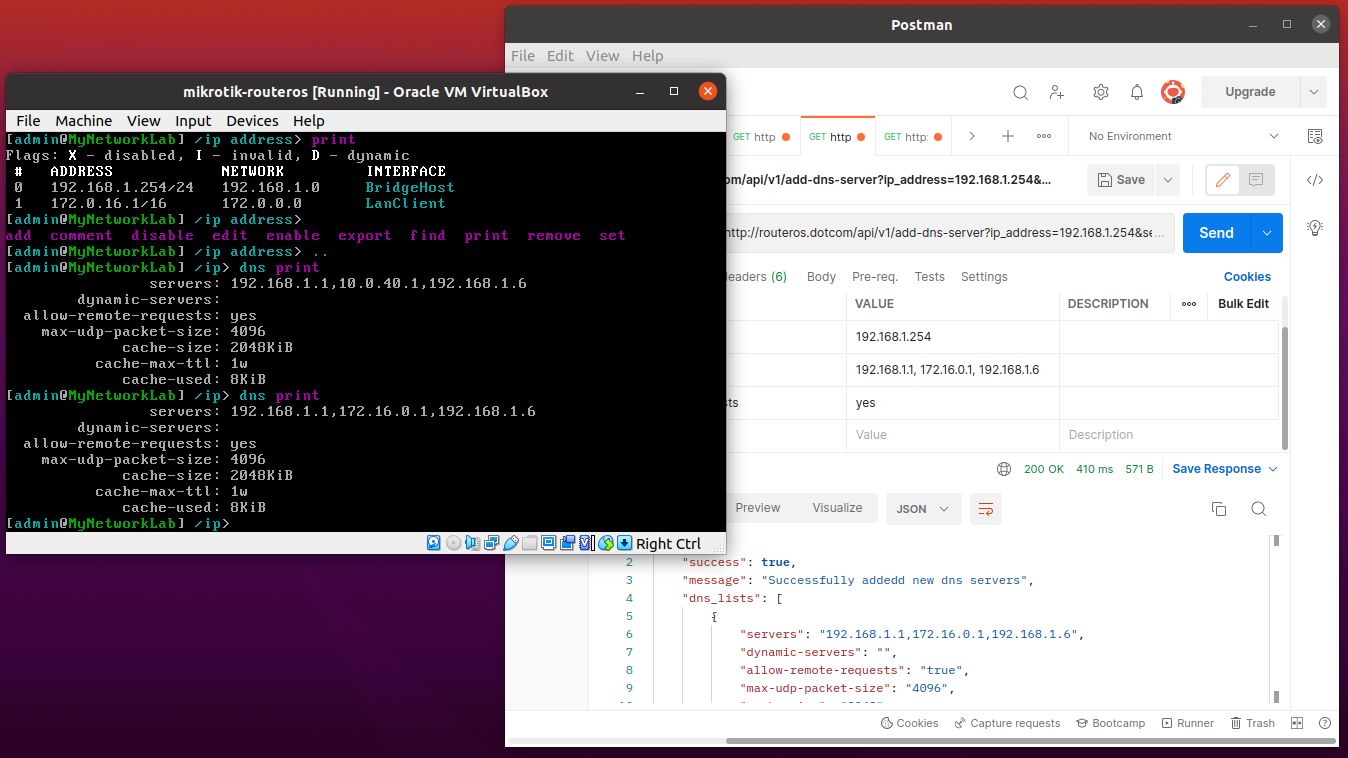Click the VirtualBox optical disc status icon
The image size is (1348, 758).
point(453,543)
